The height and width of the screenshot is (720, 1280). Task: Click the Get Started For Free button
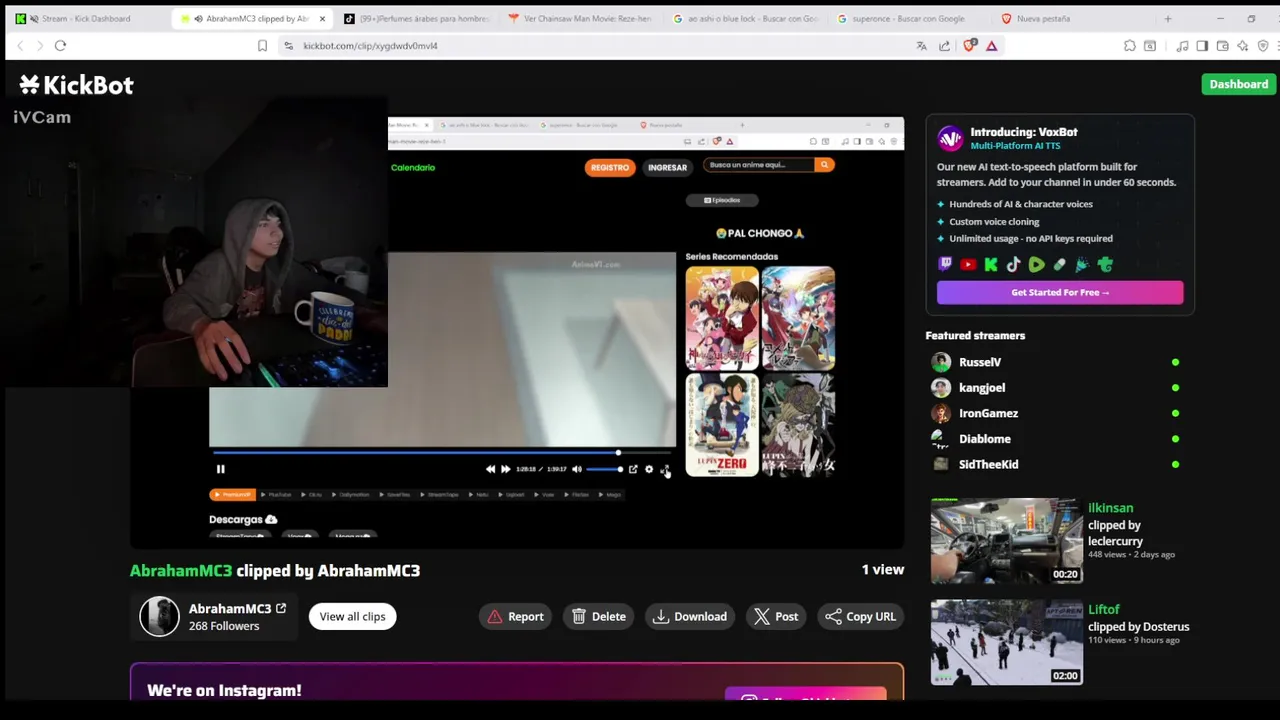click(x=1060, y=292)
